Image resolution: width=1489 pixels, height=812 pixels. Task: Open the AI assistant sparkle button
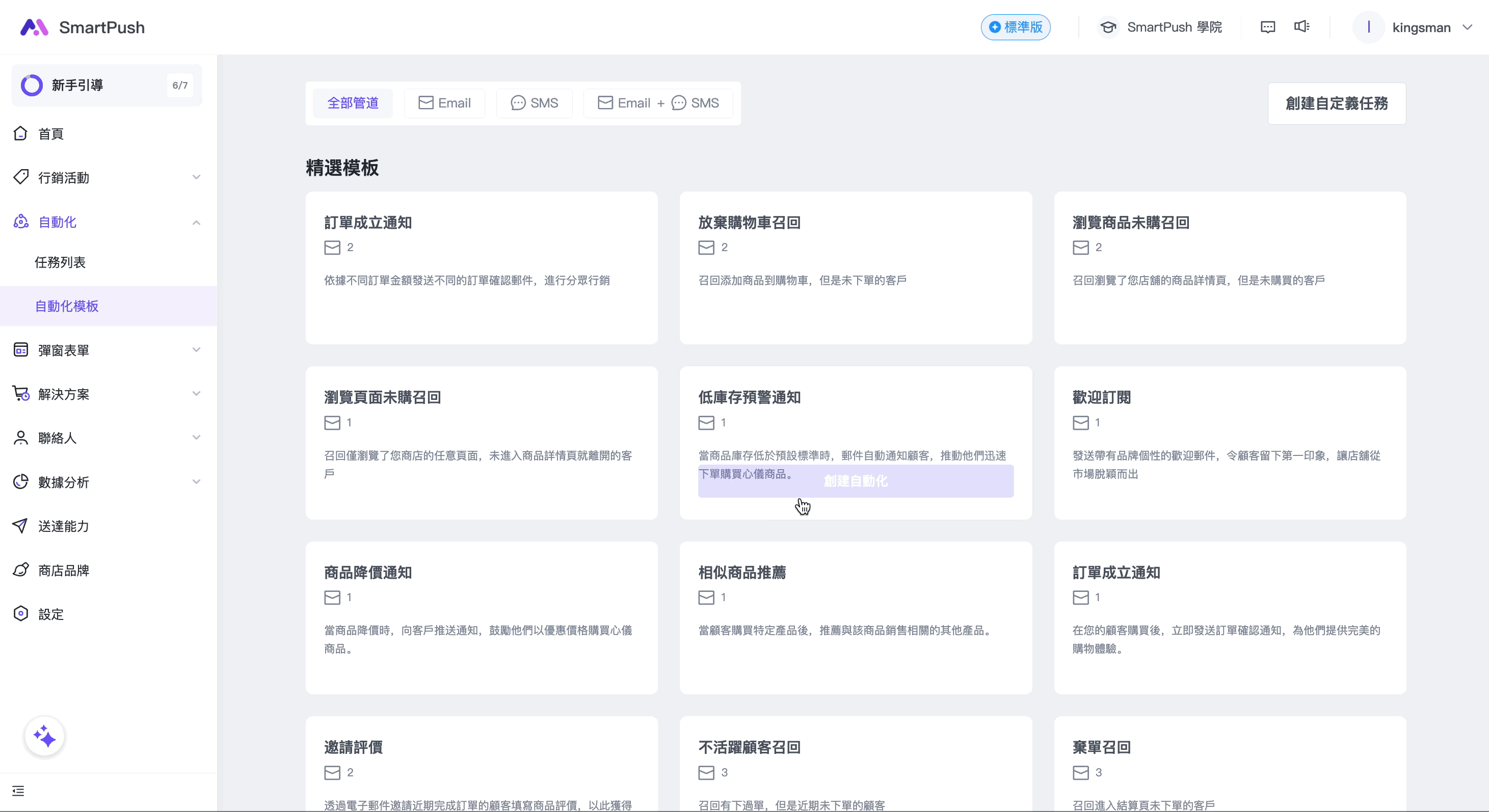pyautogui.click(x=44, y=736)
